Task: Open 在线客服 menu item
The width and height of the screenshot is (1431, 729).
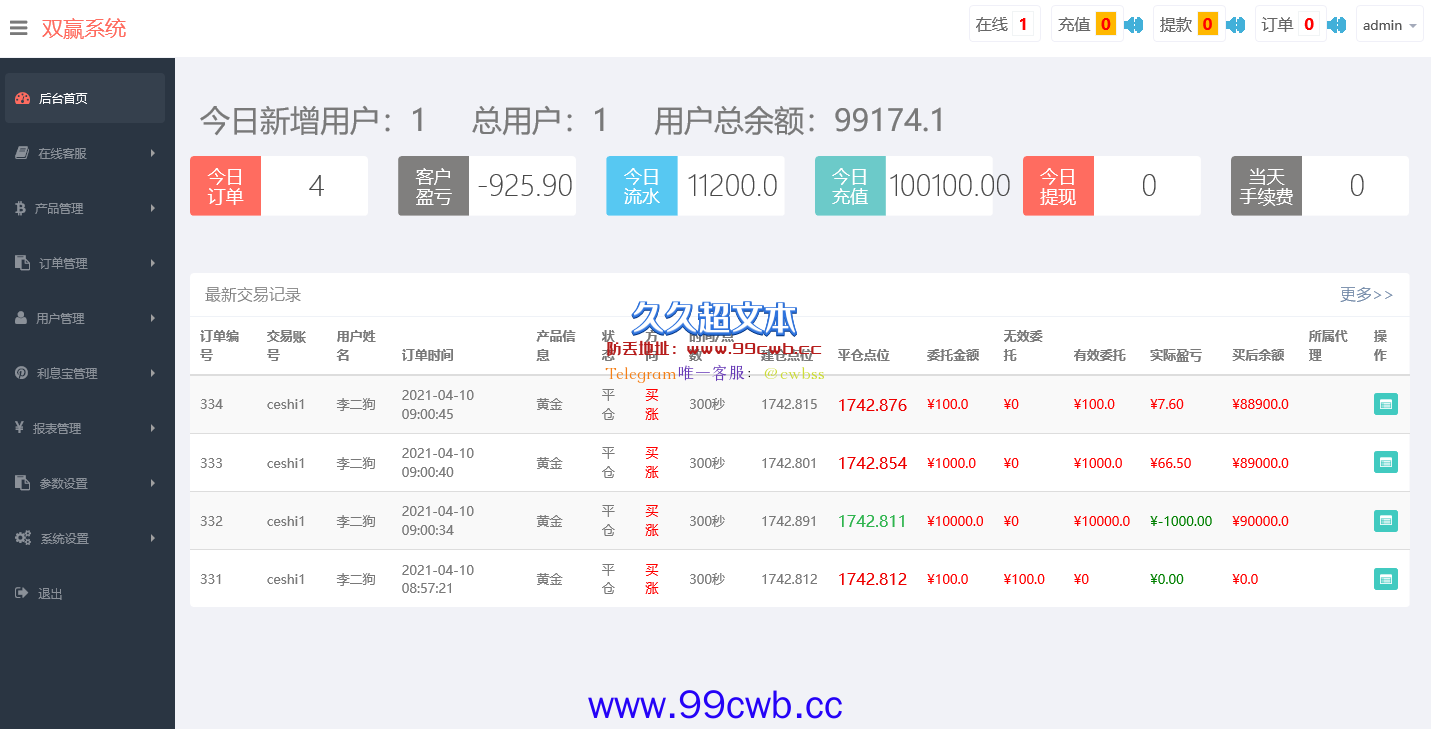Action: tap(85, 153)
